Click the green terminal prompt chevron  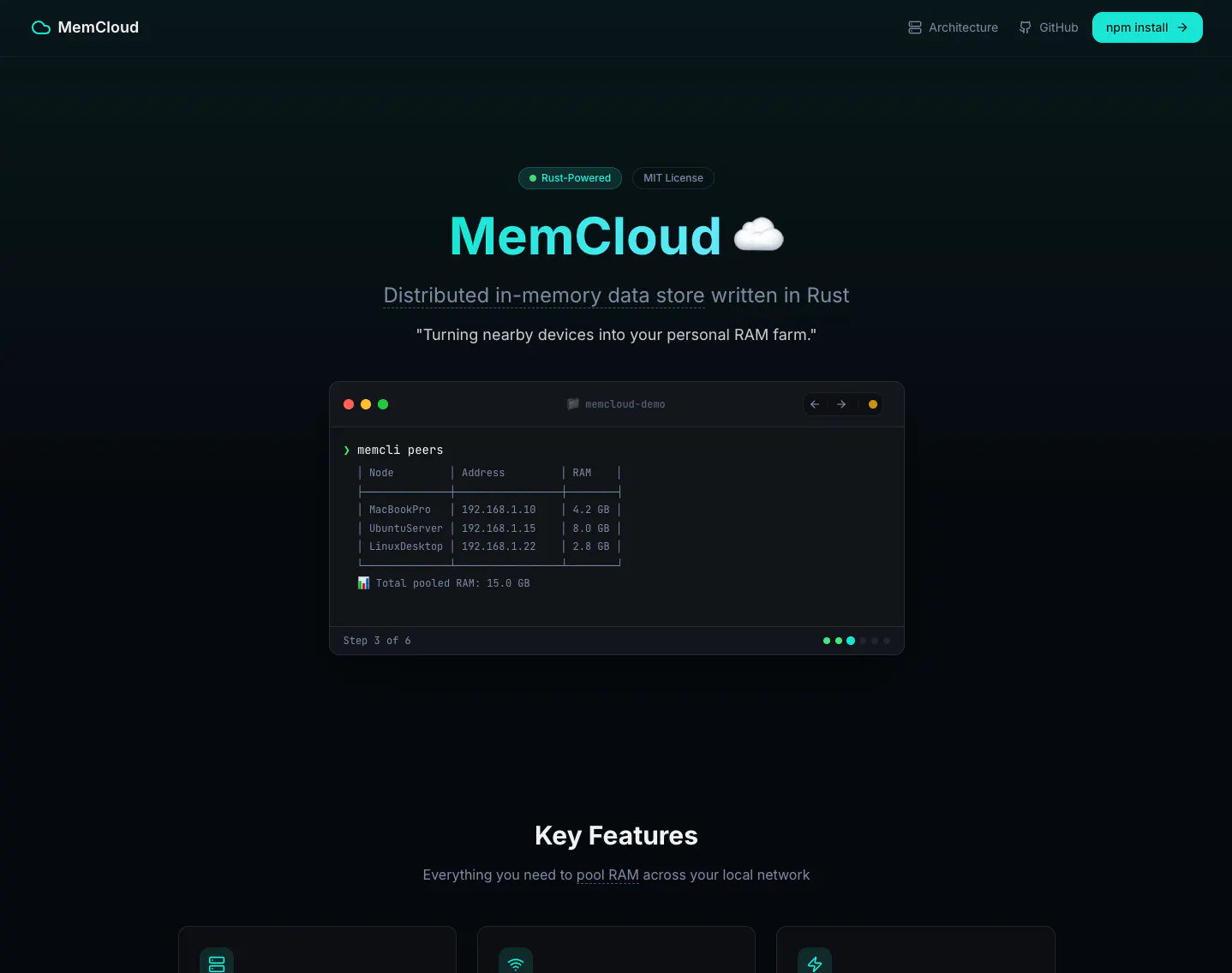pyautogui.click(x=347, y=450)
